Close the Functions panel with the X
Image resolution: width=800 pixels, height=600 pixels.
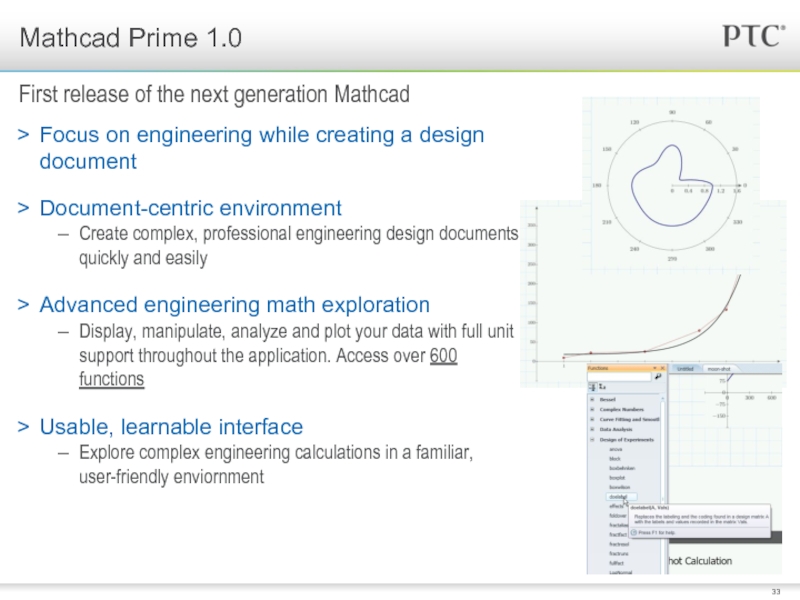tap(662, 368)
